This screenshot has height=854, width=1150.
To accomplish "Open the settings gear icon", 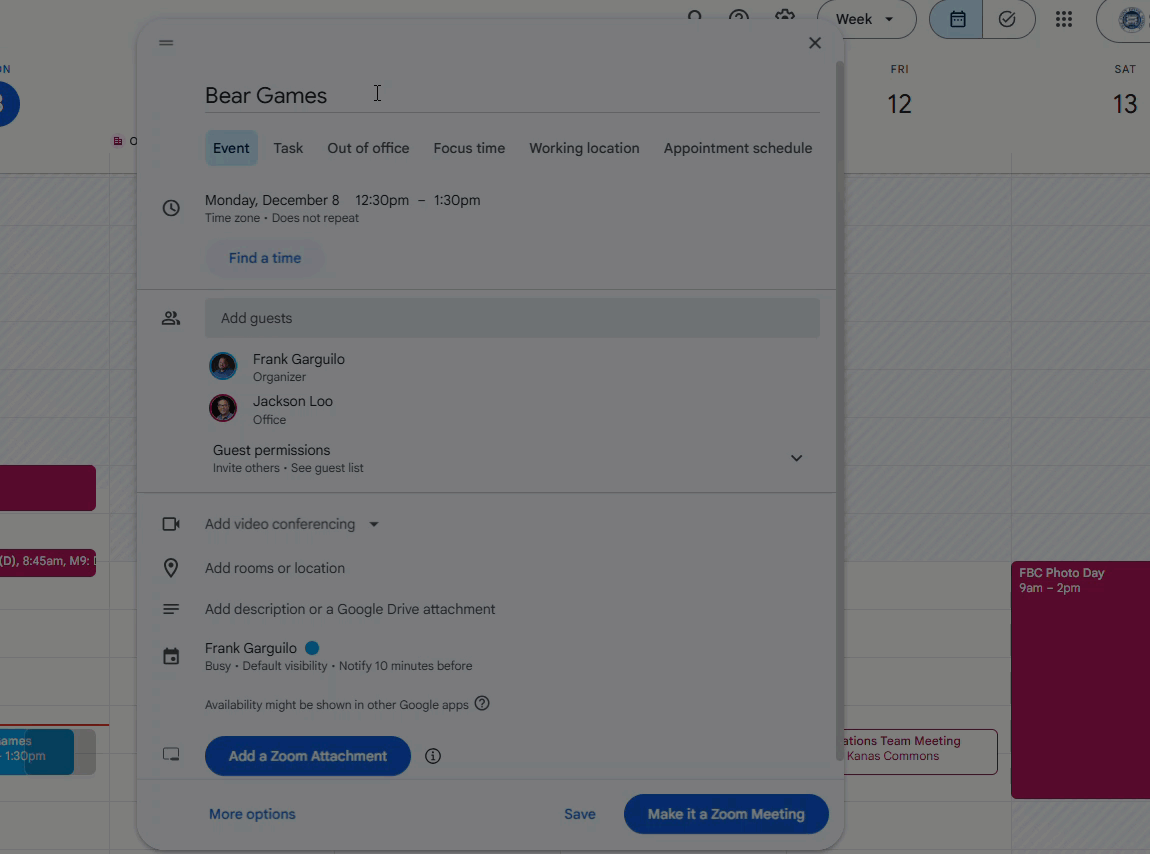I will point(785,16).
